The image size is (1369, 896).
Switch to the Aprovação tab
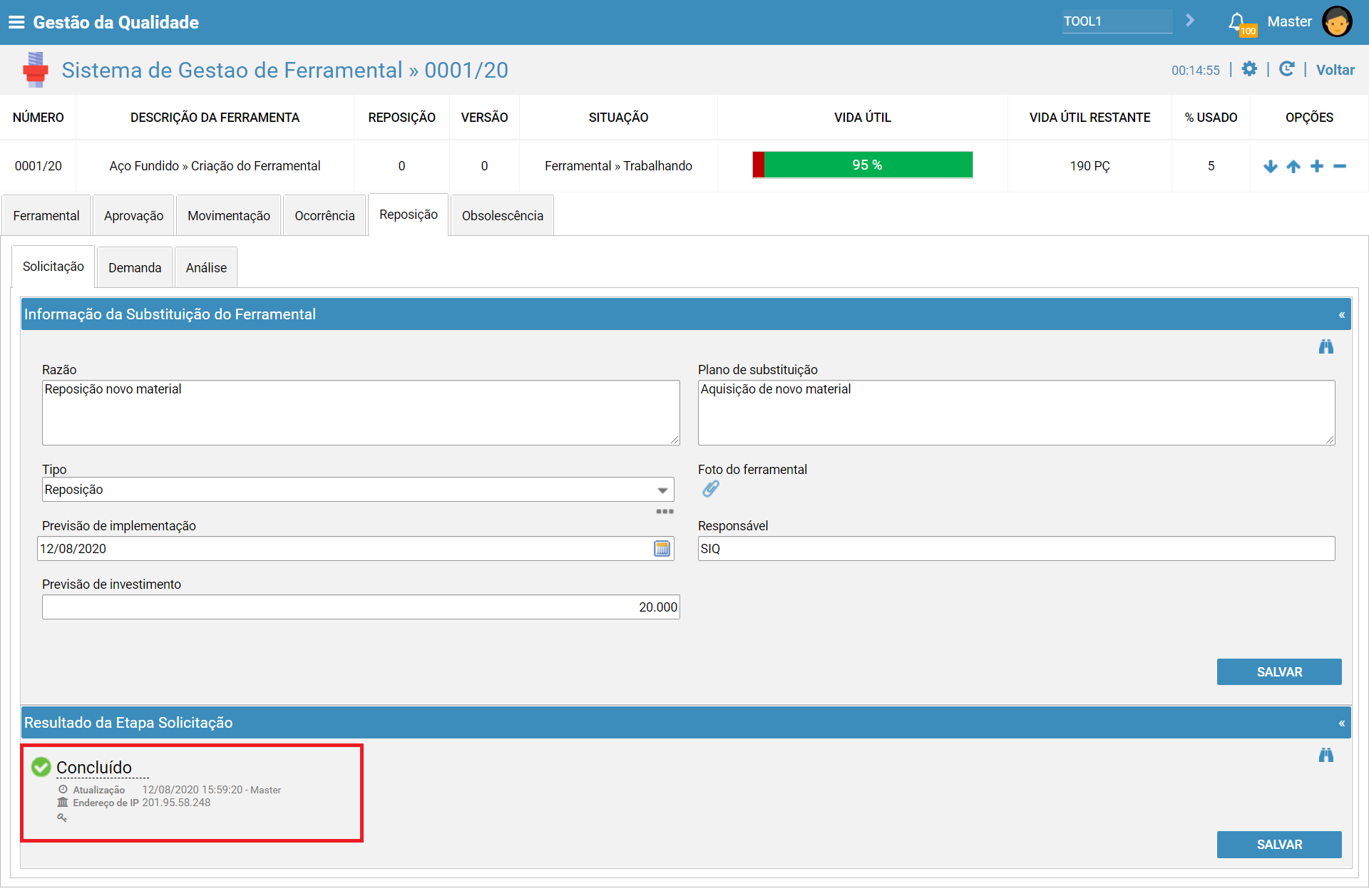click(133, 215)
